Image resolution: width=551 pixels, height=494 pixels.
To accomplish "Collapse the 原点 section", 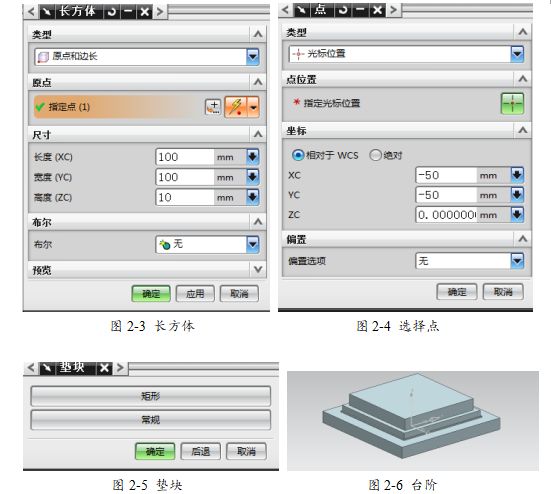I will point(258,82).
